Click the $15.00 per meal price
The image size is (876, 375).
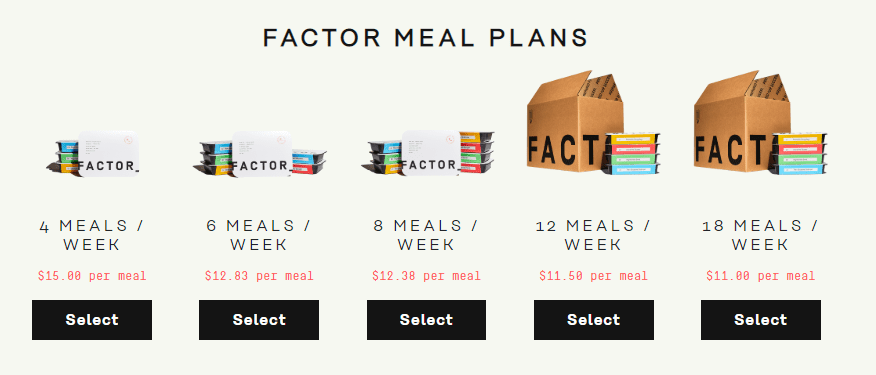tap(92, 276)
